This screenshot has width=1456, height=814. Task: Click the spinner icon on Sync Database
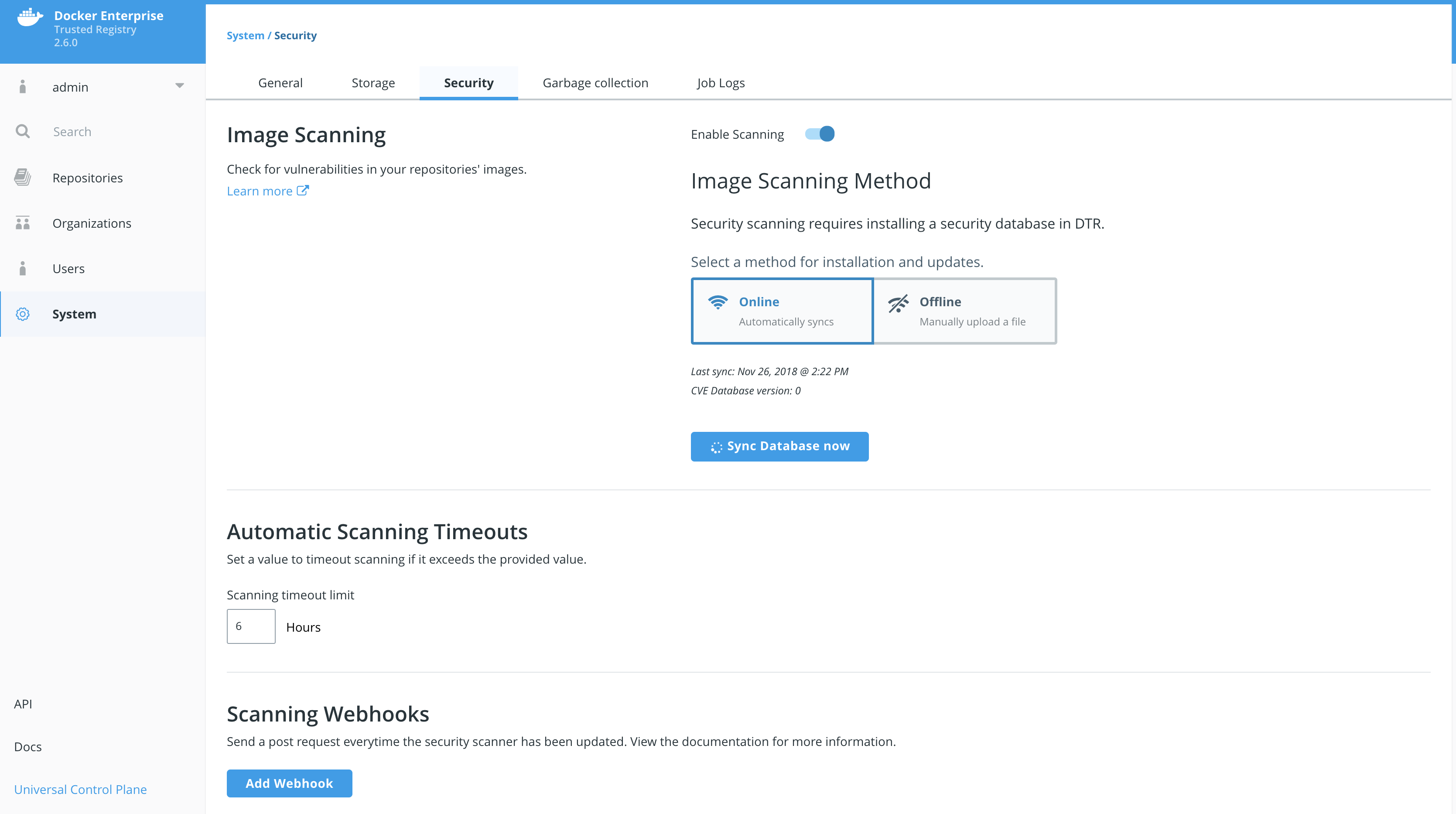[x=716, y=447]
